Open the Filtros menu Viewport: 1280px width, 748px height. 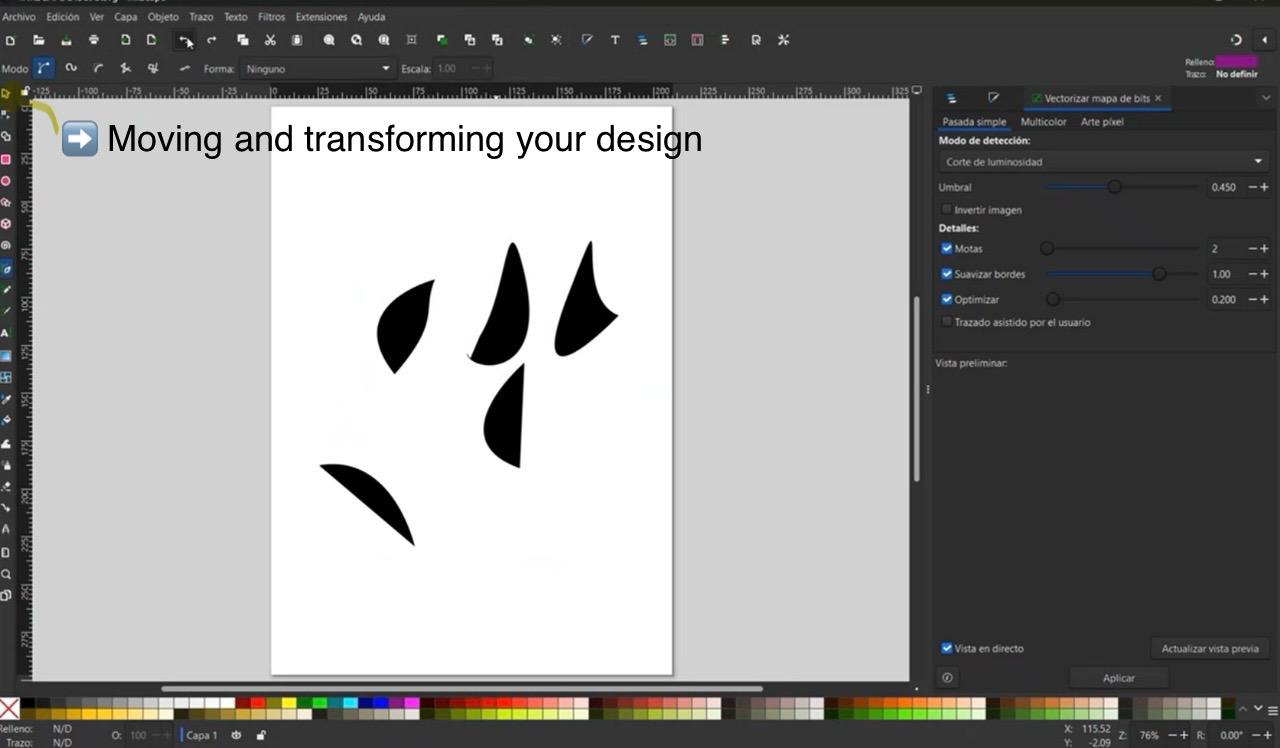point(271,17)
